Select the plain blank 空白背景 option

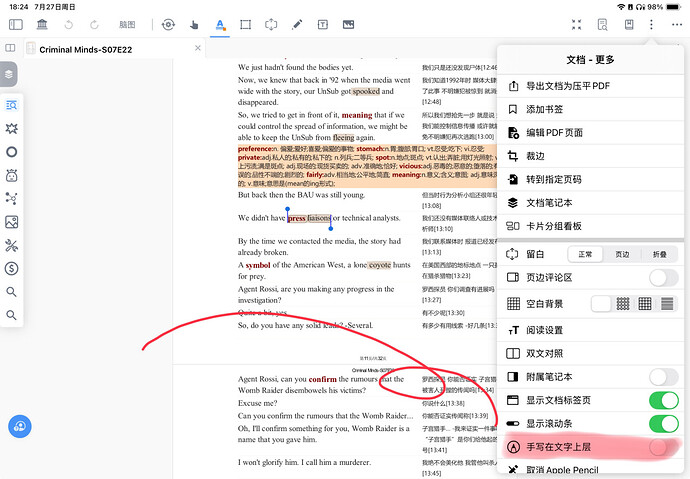click(601, 303)
